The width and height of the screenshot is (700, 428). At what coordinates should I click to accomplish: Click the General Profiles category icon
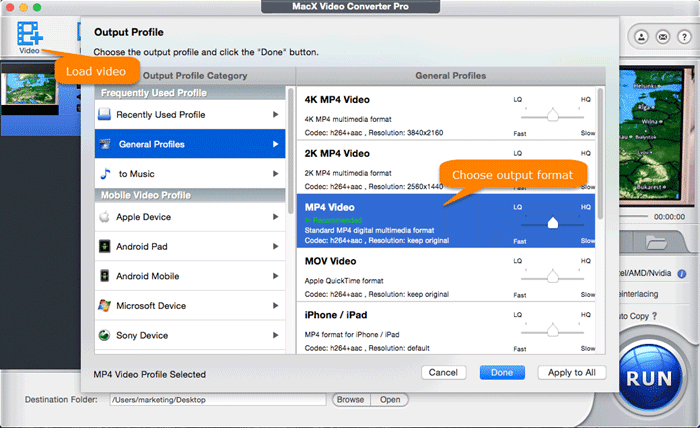point(105,144)
